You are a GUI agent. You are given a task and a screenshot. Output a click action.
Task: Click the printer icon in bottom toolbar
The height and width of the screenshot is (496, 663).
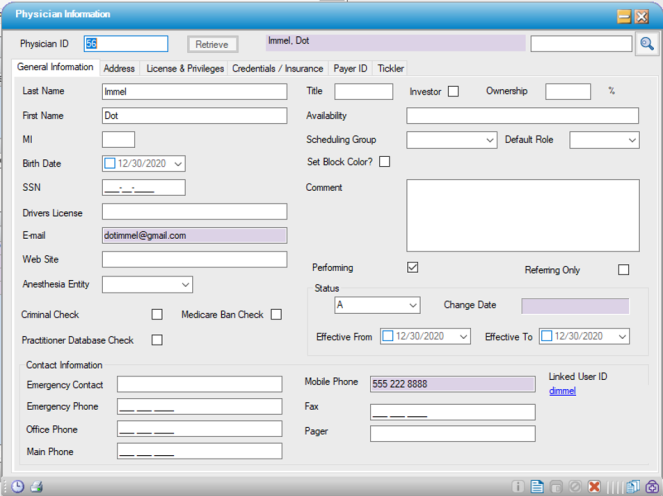(37, 487)
